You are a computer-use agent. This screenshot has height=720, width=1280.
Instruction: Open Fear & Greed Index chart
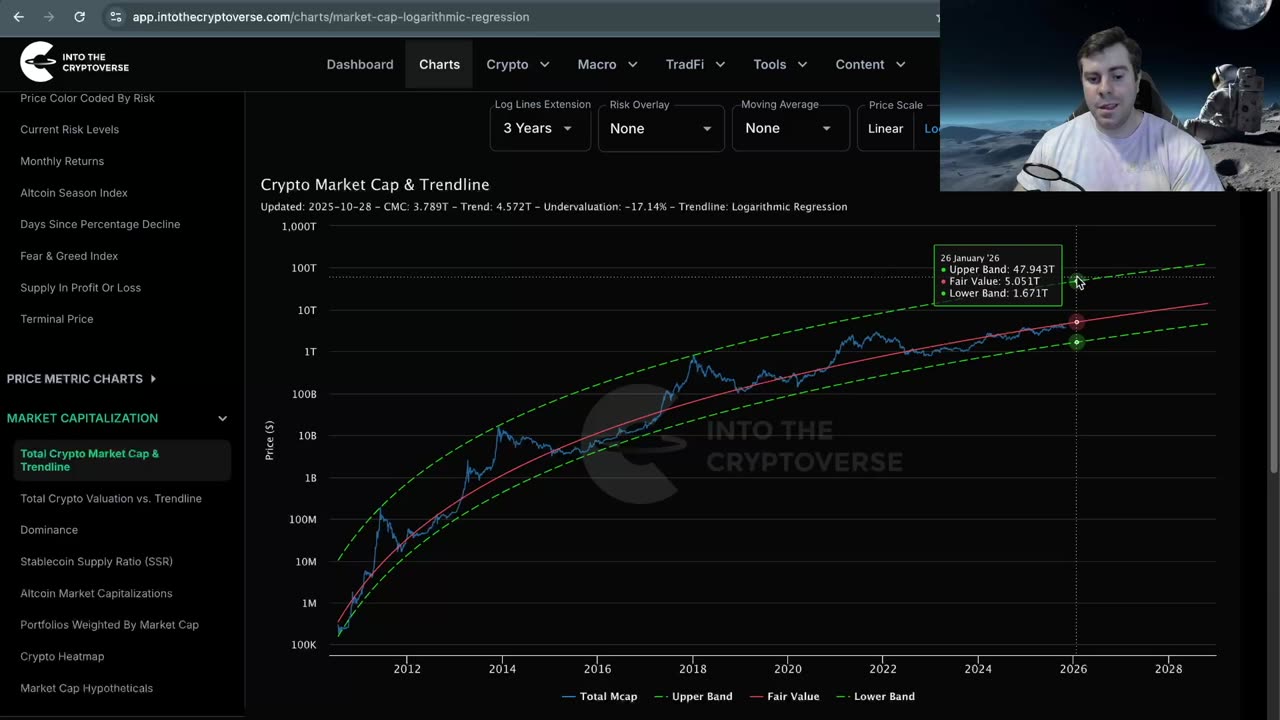(69, 256)
